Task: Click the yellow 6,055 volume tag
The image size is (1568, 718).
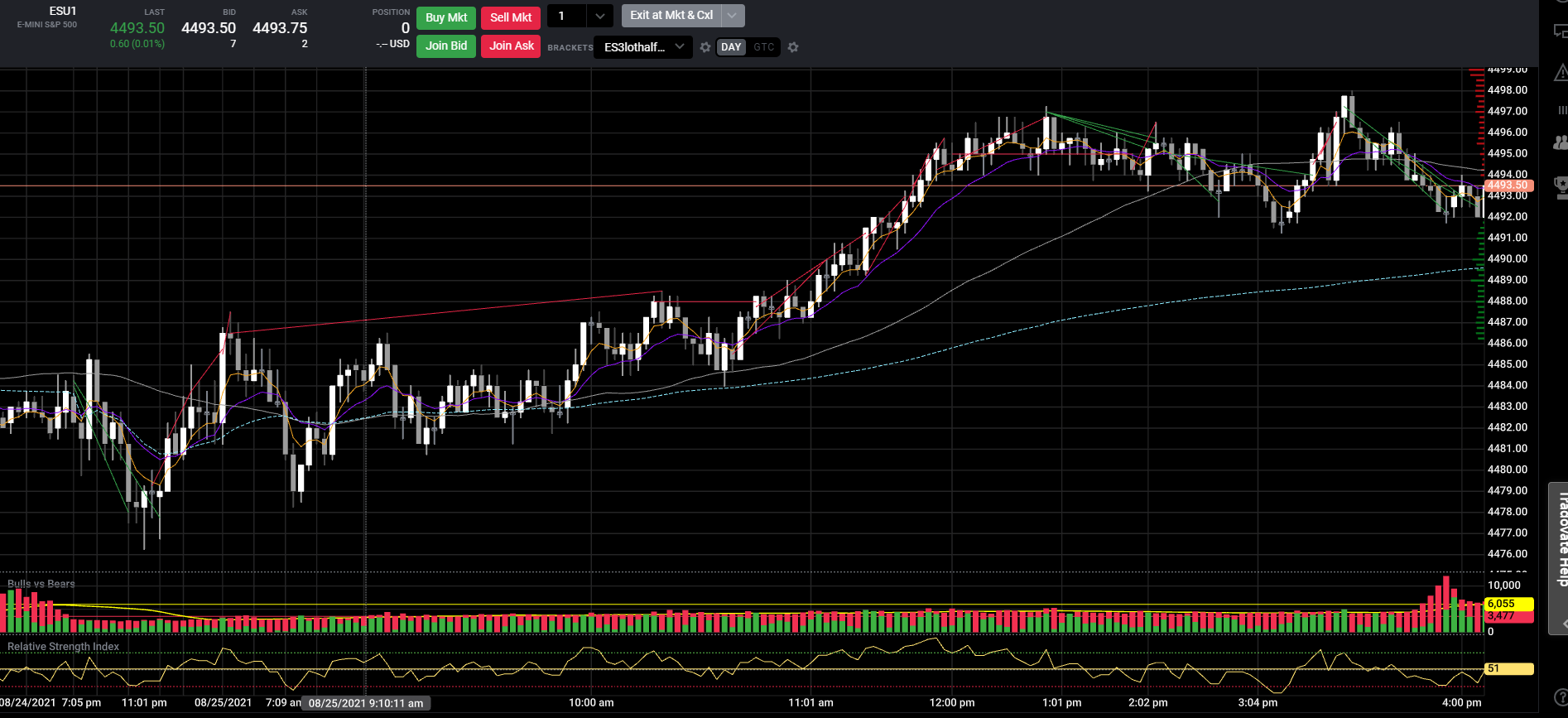Action: 1509,604
